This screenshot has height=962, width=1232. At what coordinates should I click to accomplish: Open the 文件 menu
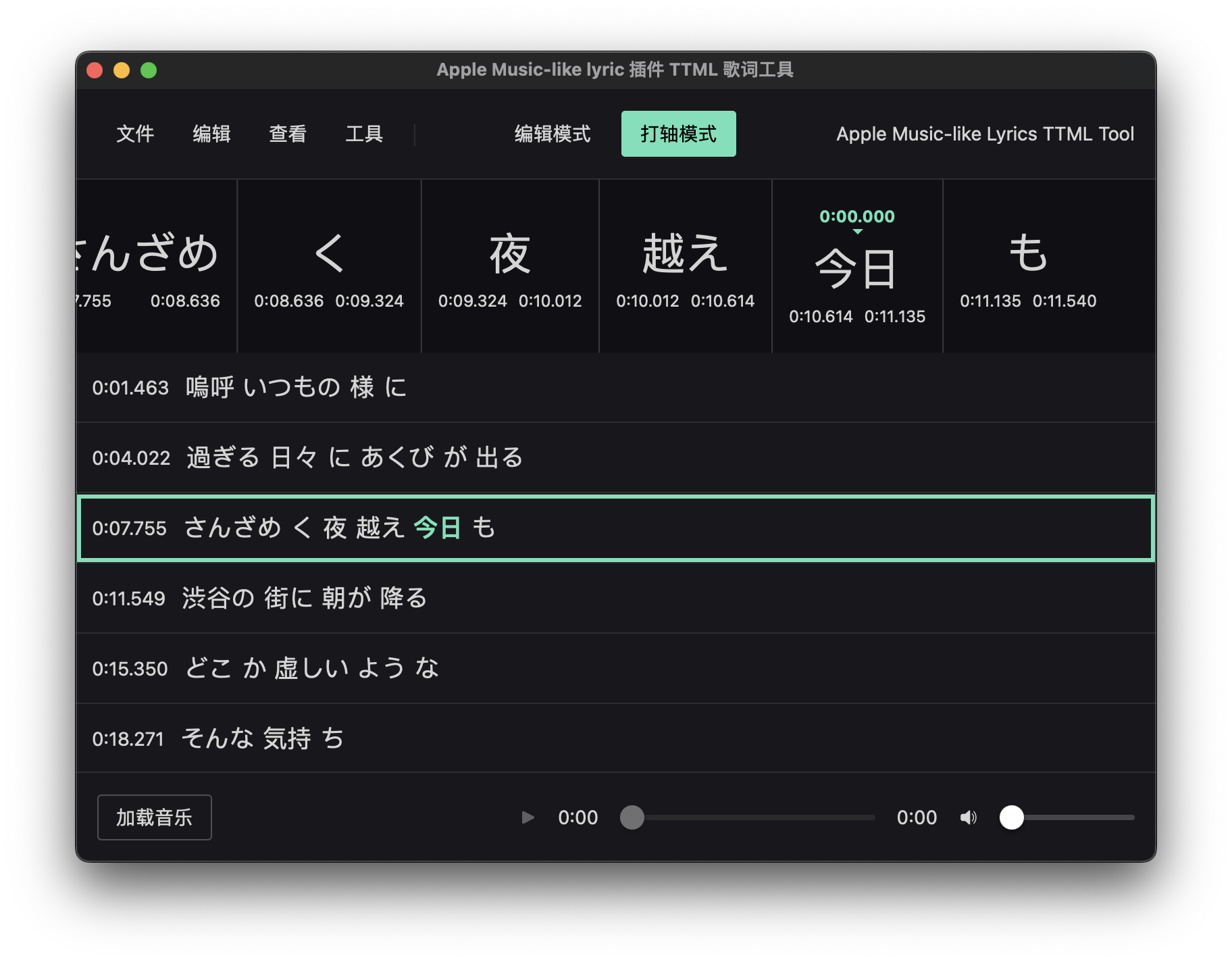click(x=136, y=133)
